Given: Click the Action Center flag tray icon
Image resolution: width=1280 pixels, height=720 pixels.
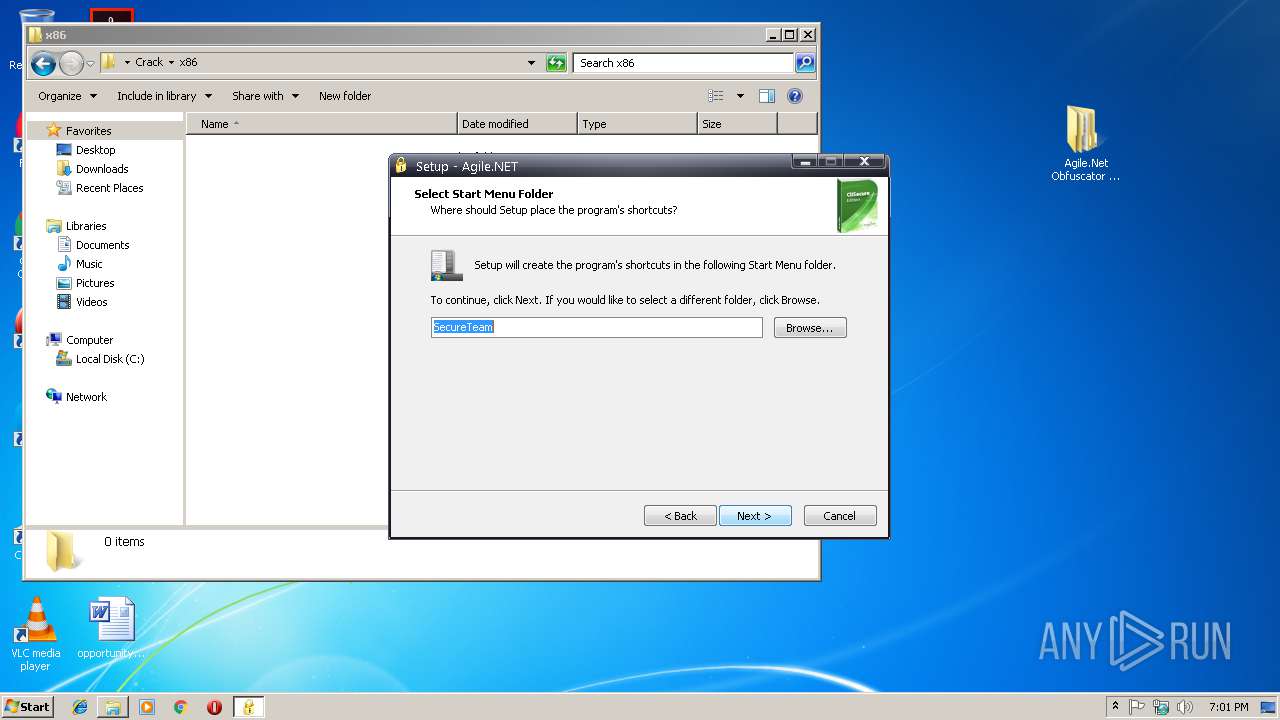Looking at the screenshot, I should 1137,707.
